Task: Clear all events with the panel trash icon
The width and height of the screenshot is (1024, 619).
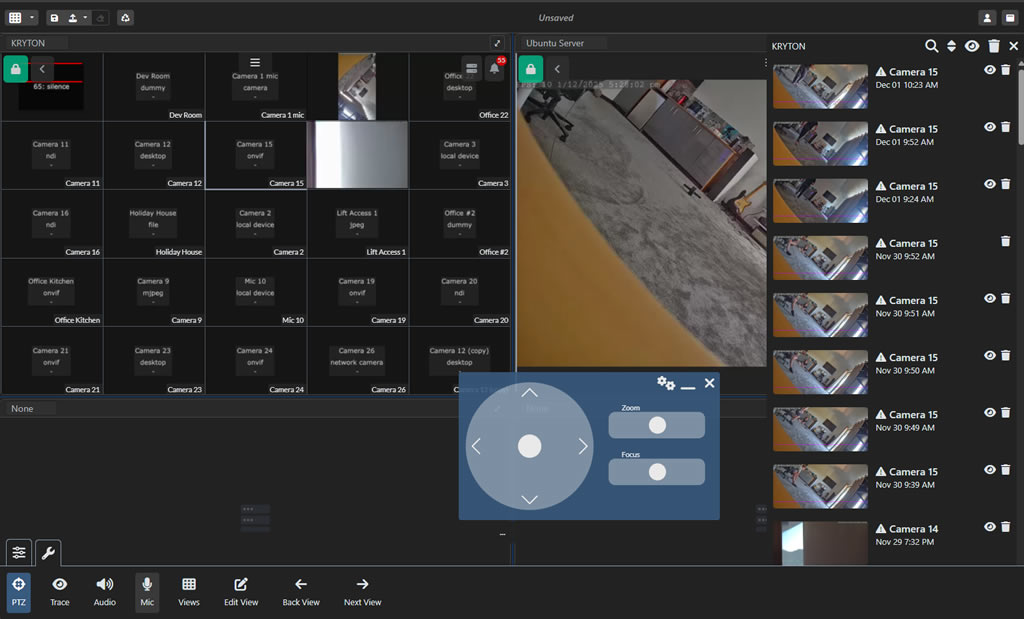Action: coord(992,46)
